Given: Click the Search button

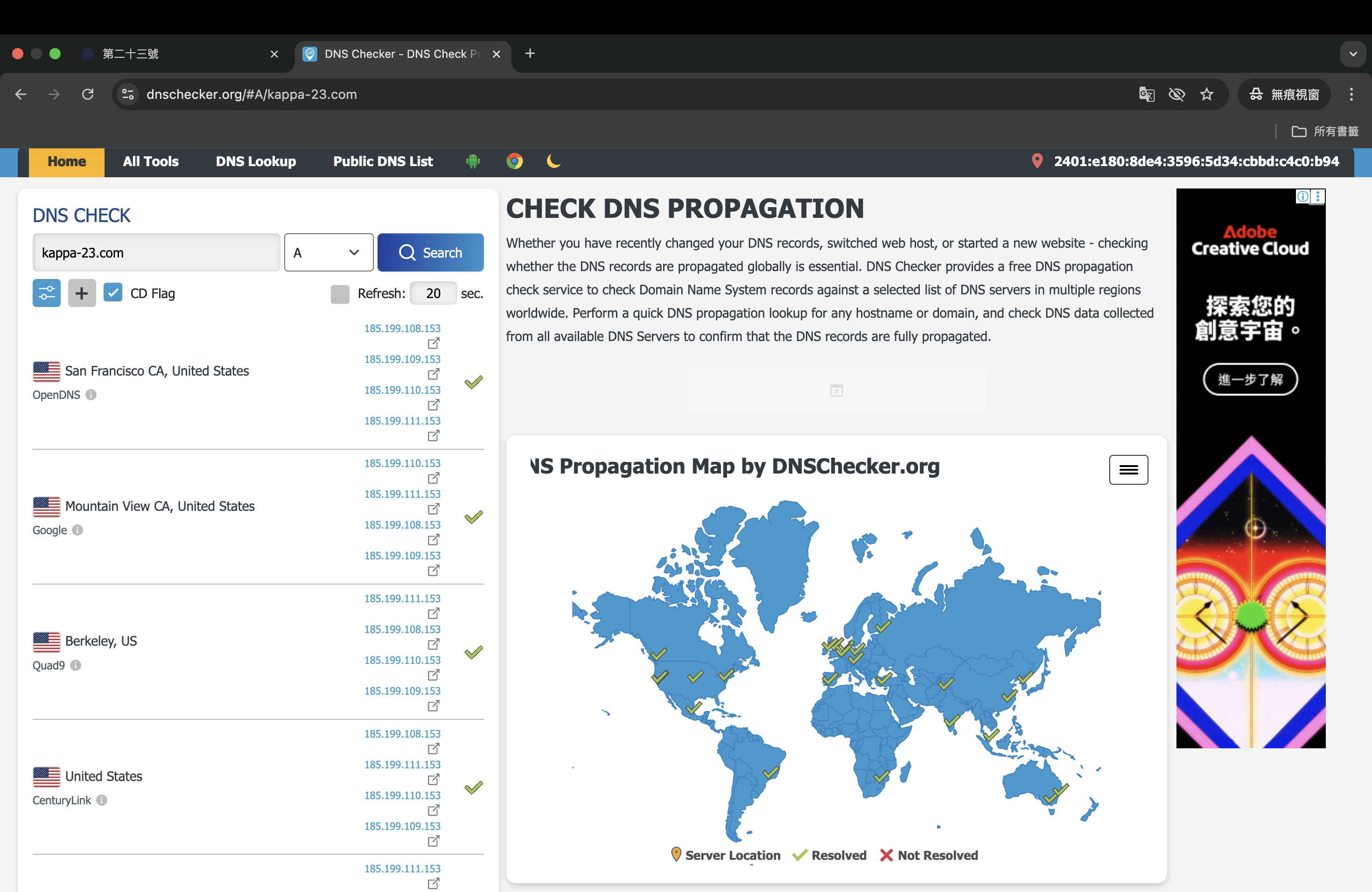Looking at the screenshot, I should click(x=430, y=252).
